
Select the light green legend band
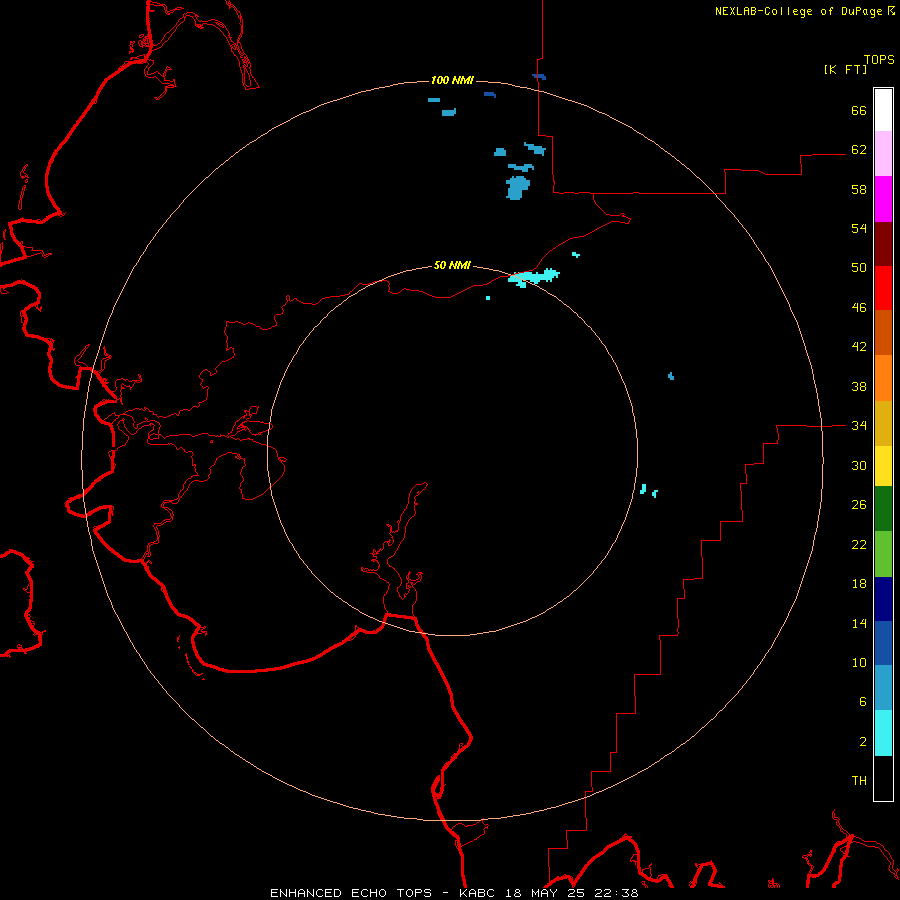pyautogui.click(x=883, y=554)
